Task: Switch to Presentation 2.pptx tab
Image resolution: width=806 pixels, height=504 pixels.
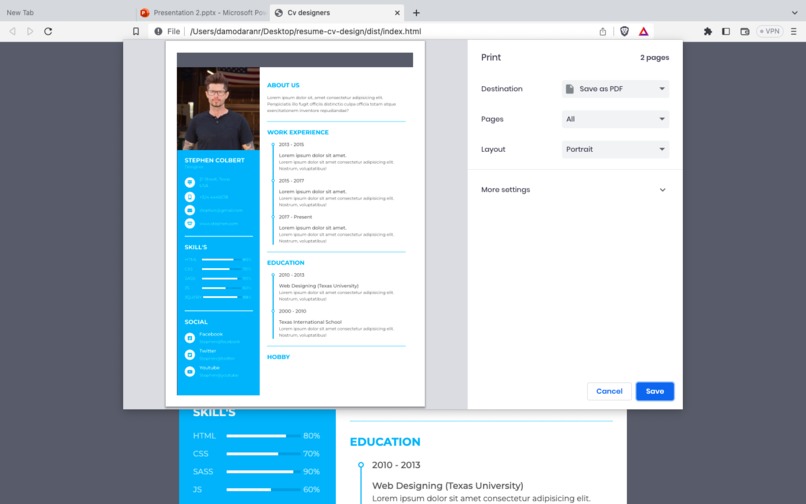Action: 203,12
